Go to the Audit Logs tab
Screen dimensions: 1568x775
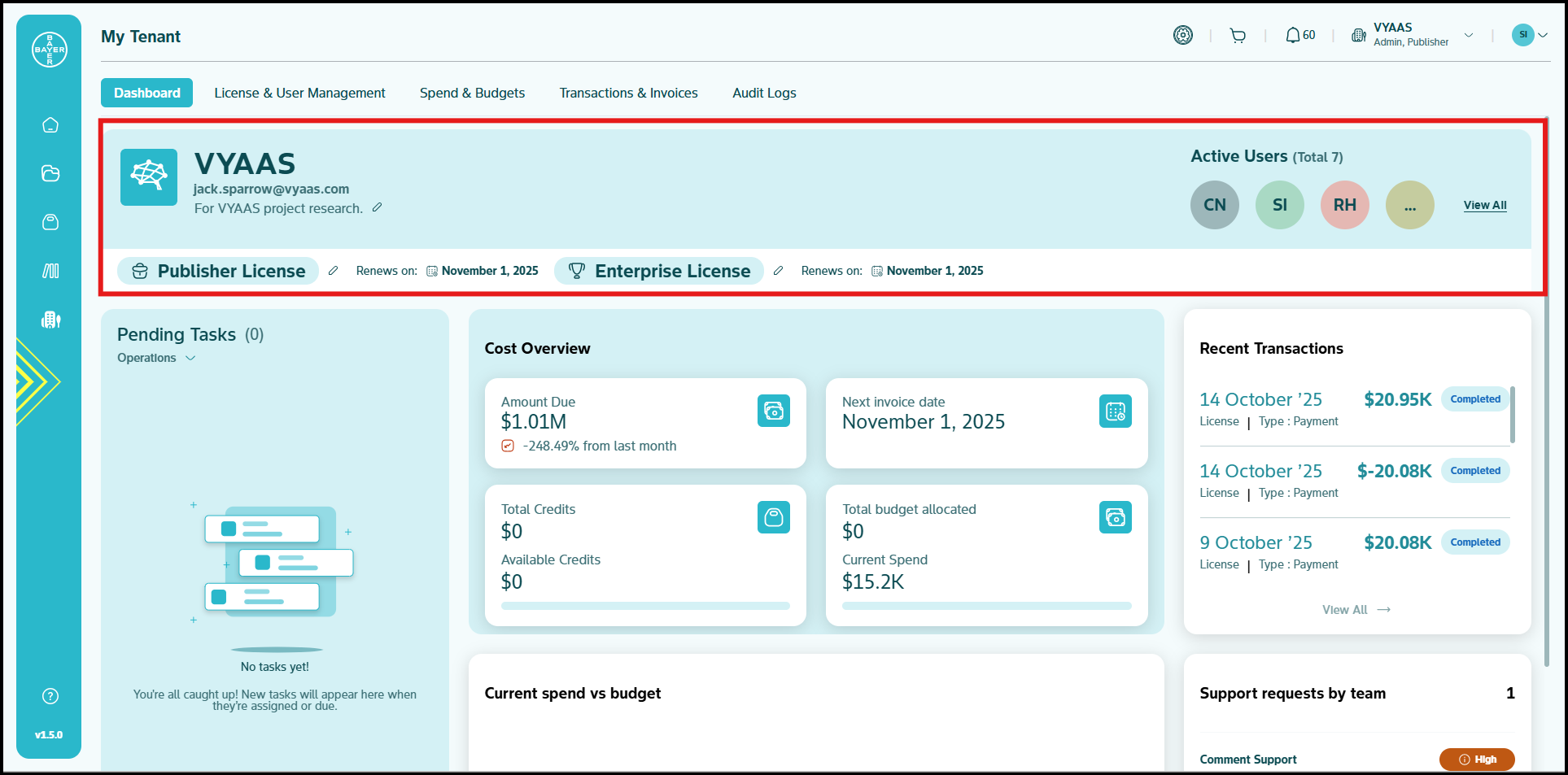pyautogui.click(x=763, y=93)
